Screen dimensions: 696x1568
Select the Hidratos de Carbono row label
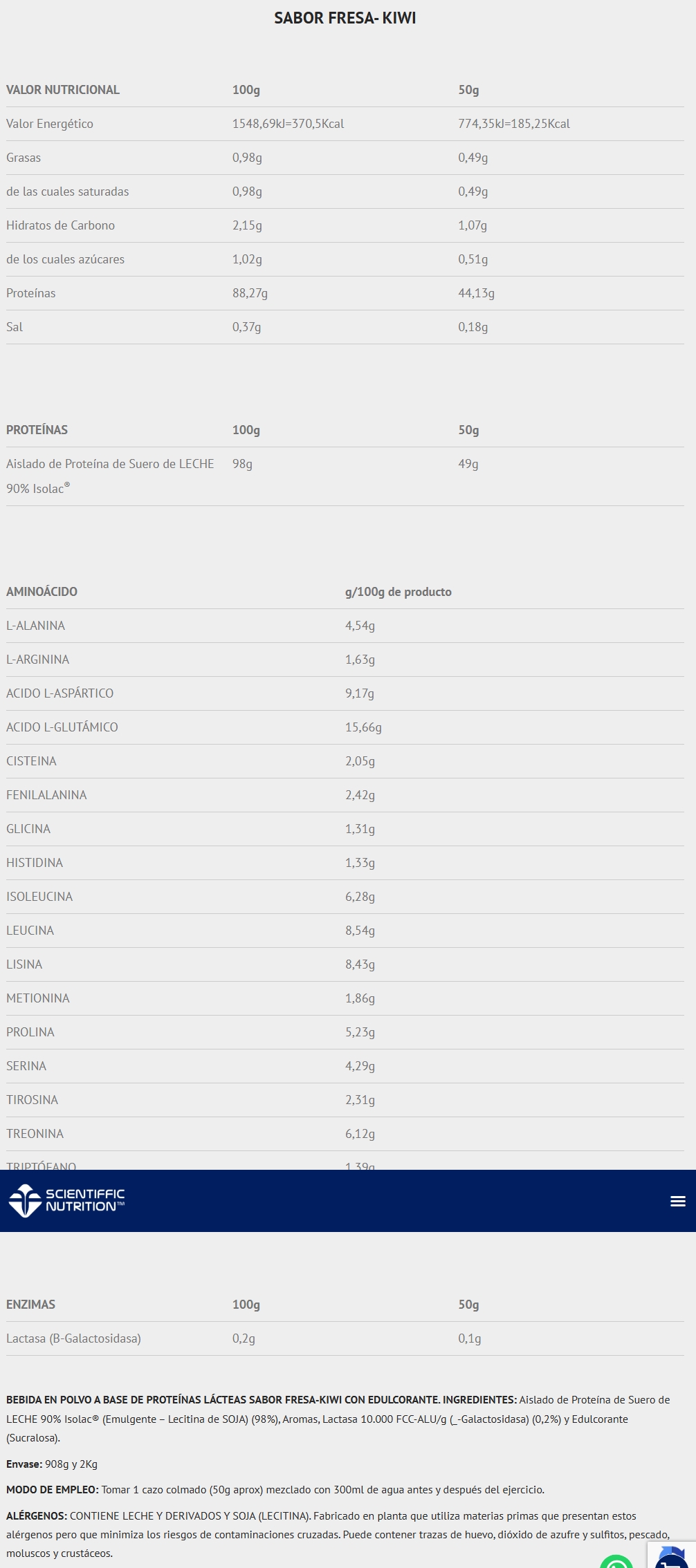point(60,225)
